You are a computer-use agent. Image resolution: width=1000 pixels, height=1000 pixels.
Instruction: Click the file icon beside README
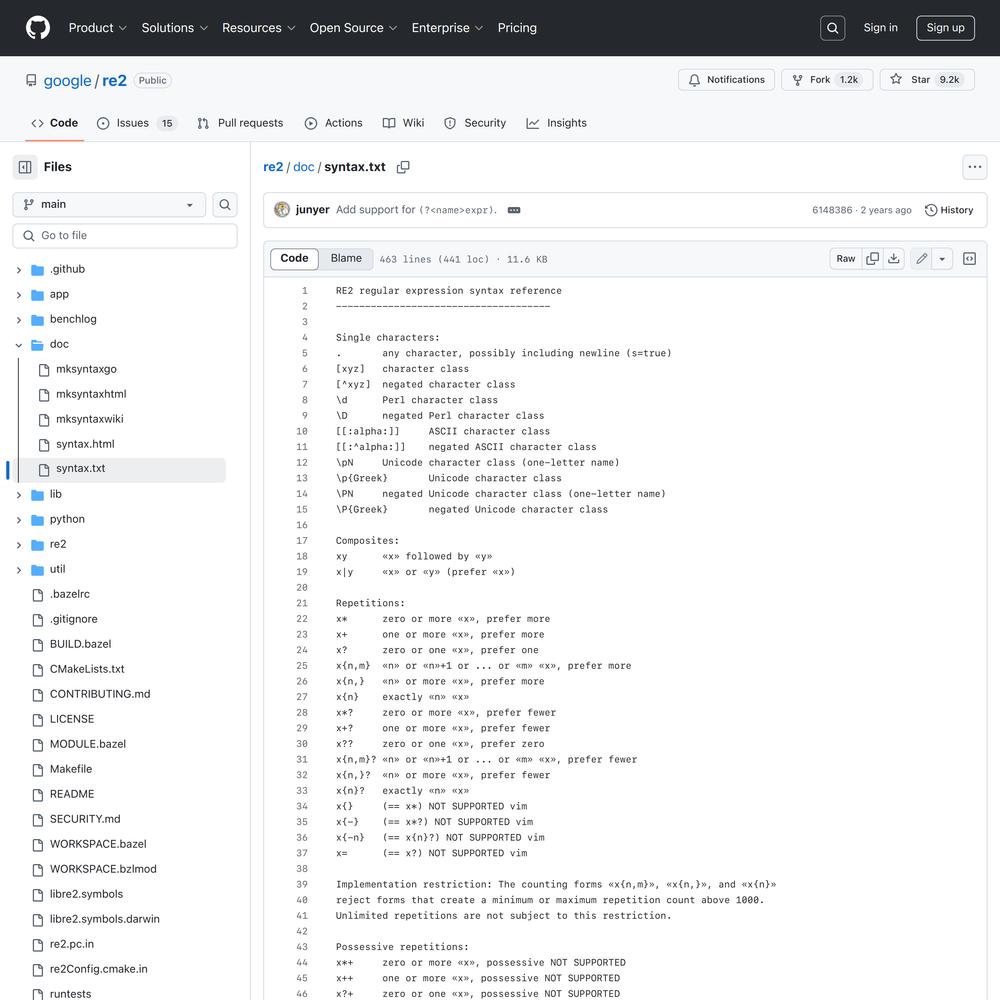[x=38, y=795]
